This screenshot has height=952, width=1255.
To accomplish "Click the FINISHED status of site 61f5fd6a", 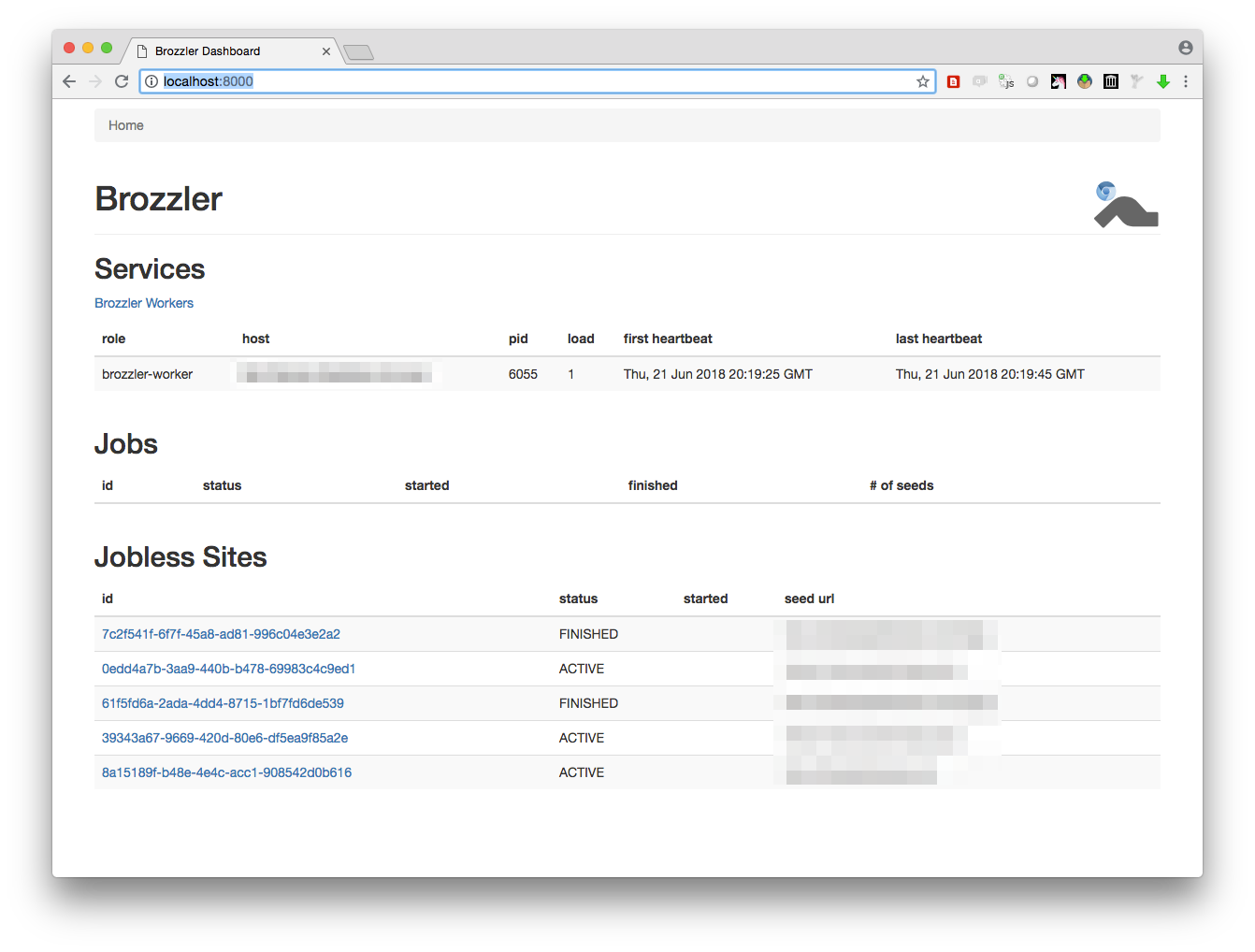I will click(588, 703).
